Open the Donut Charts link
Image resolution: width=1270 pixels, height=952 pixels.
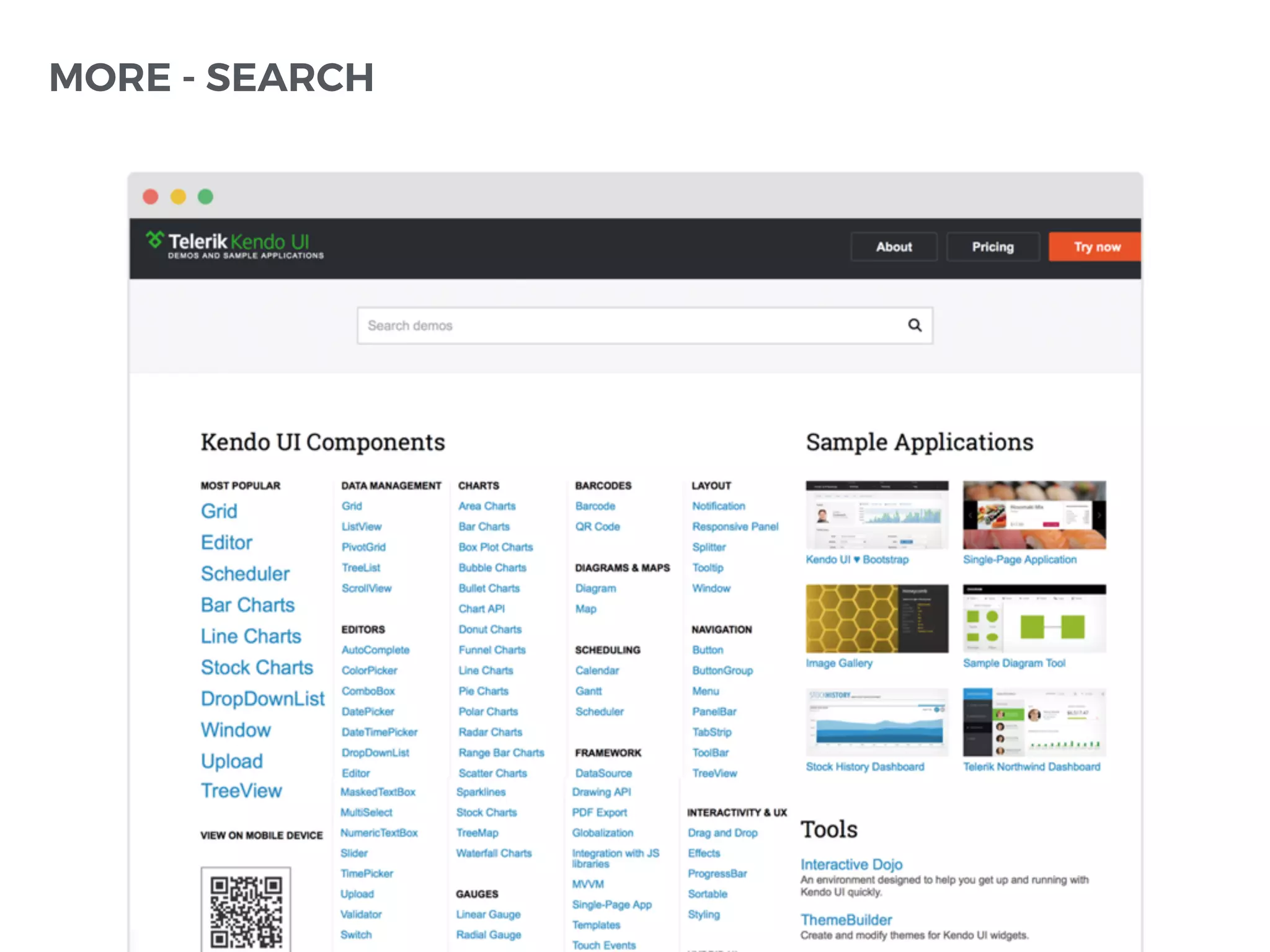[x=490, y=629]
